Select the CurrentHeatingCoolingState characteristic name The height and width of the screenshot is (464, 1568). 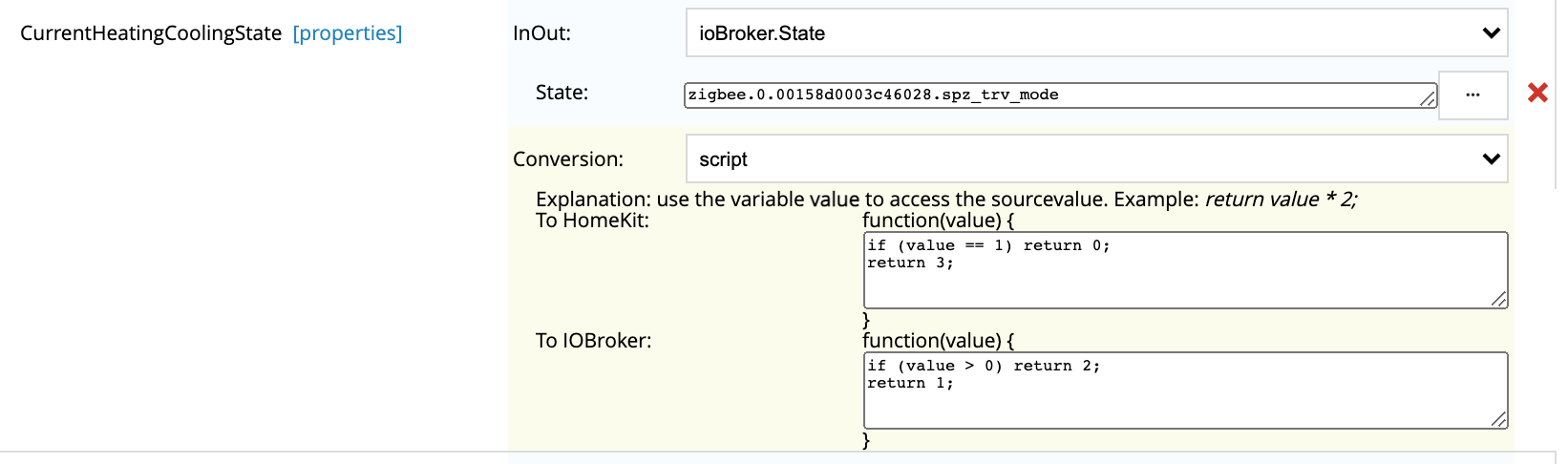151,33
